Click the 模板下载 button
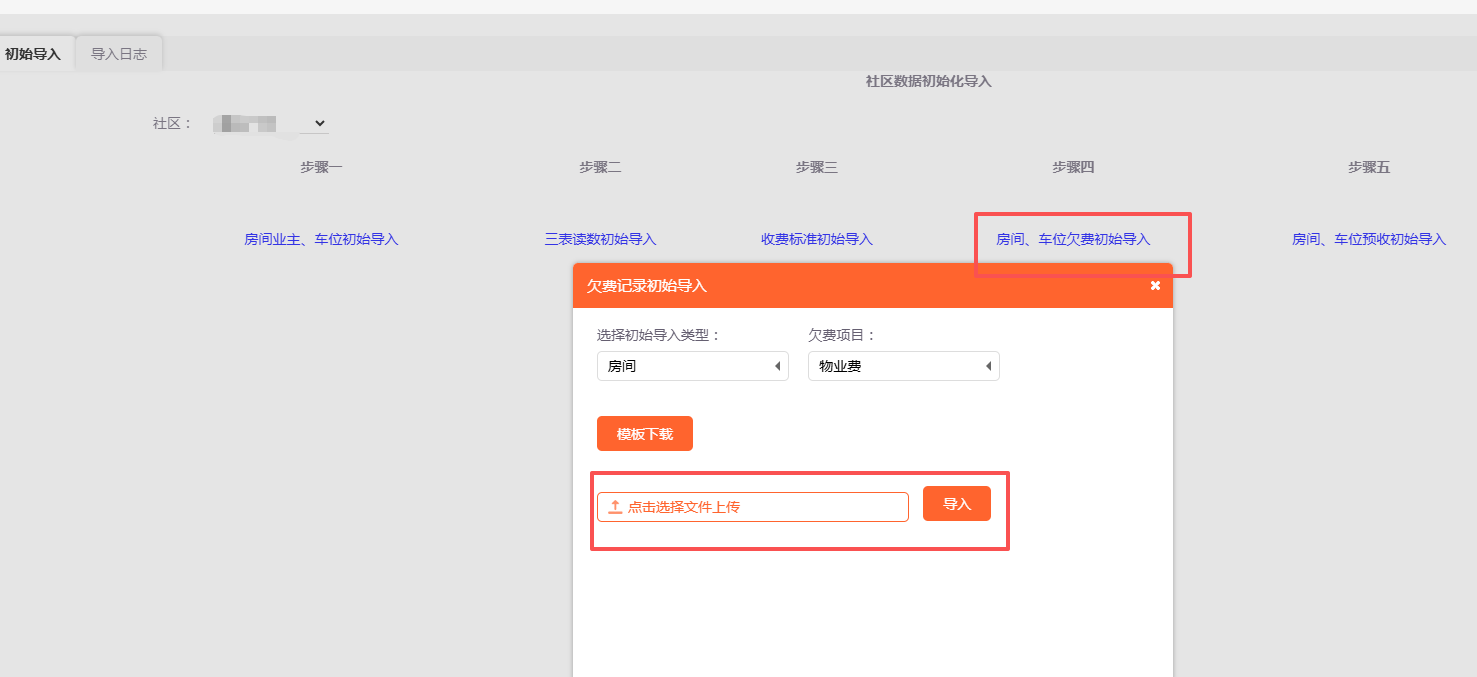 coord(644,434)
